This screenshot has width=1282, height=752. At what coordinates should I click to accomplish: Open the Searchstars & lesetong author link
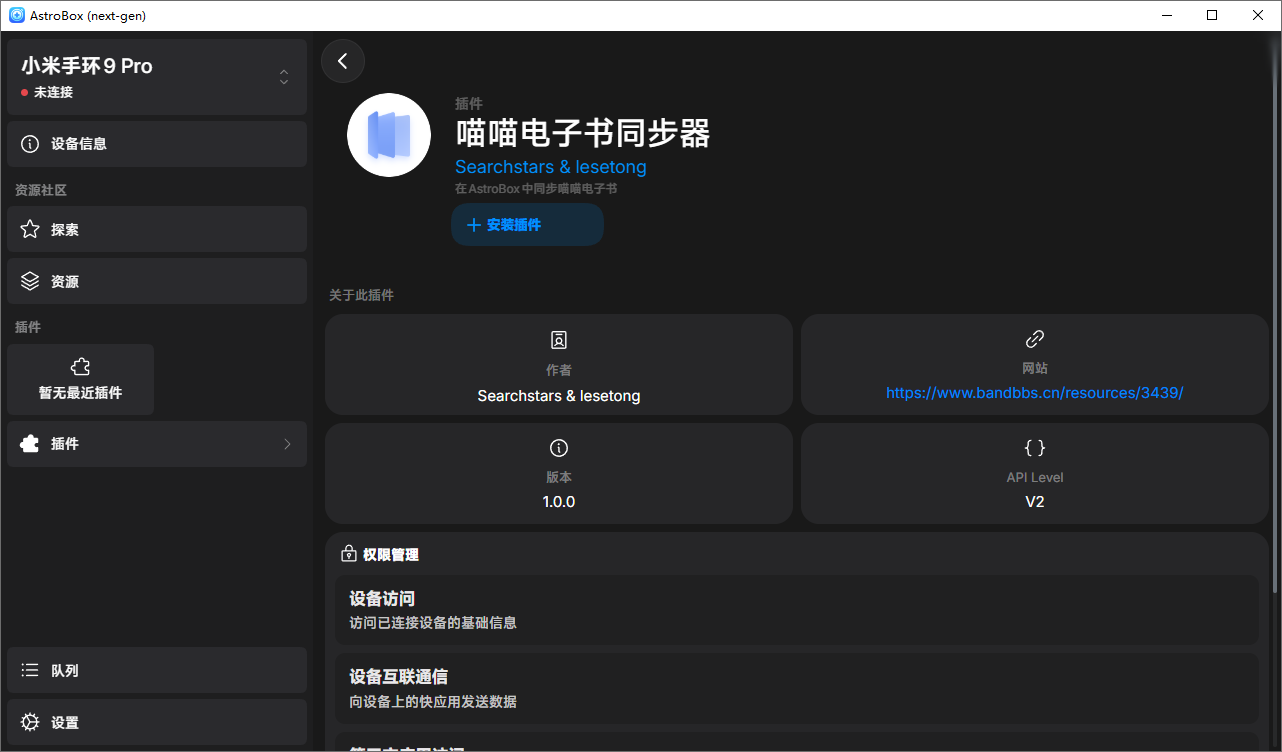[551, 167]
